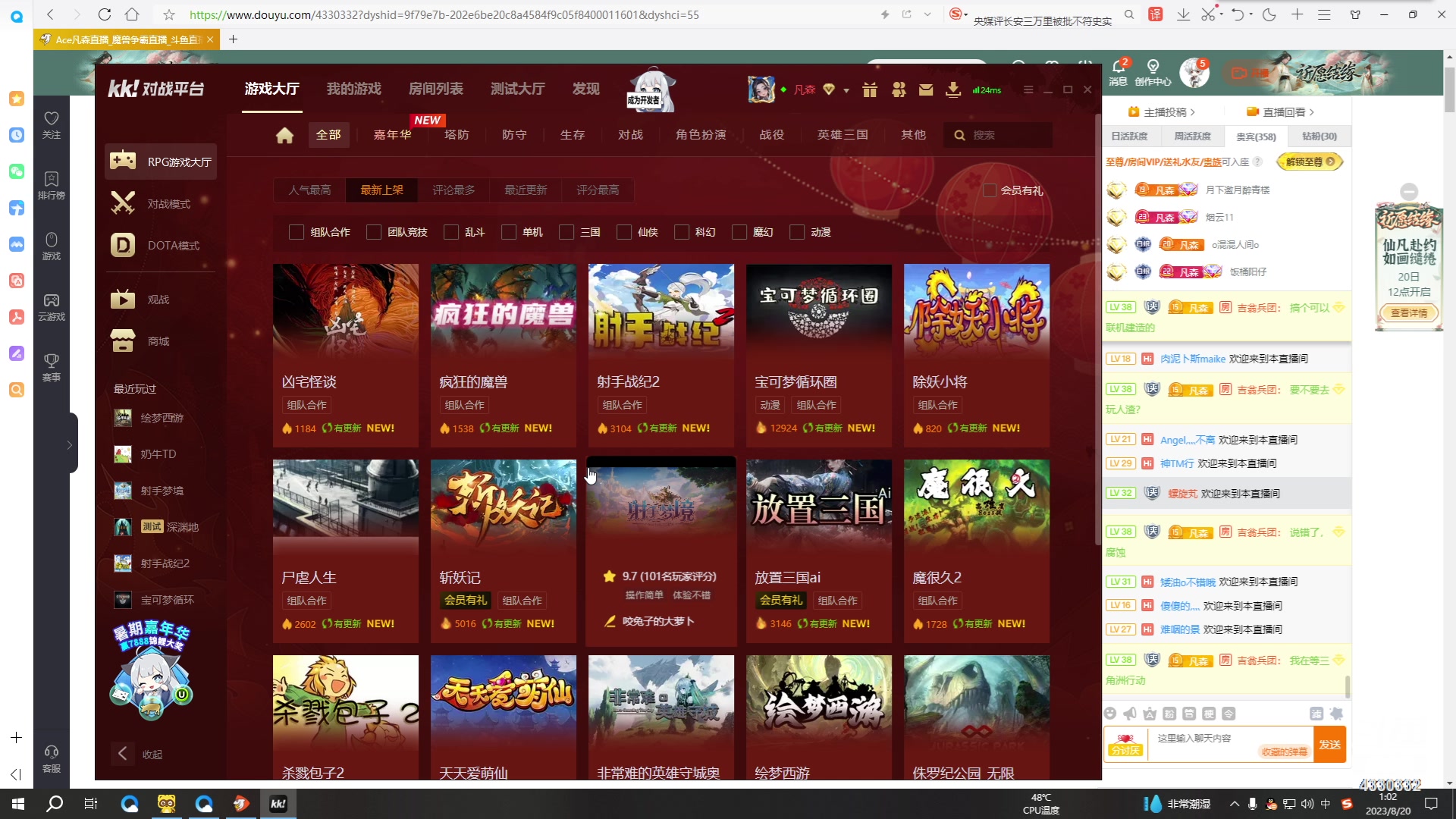Screen dimensions: 1456x819
Task: Open Windows taskbar search icon
Action: click(55, 804)
